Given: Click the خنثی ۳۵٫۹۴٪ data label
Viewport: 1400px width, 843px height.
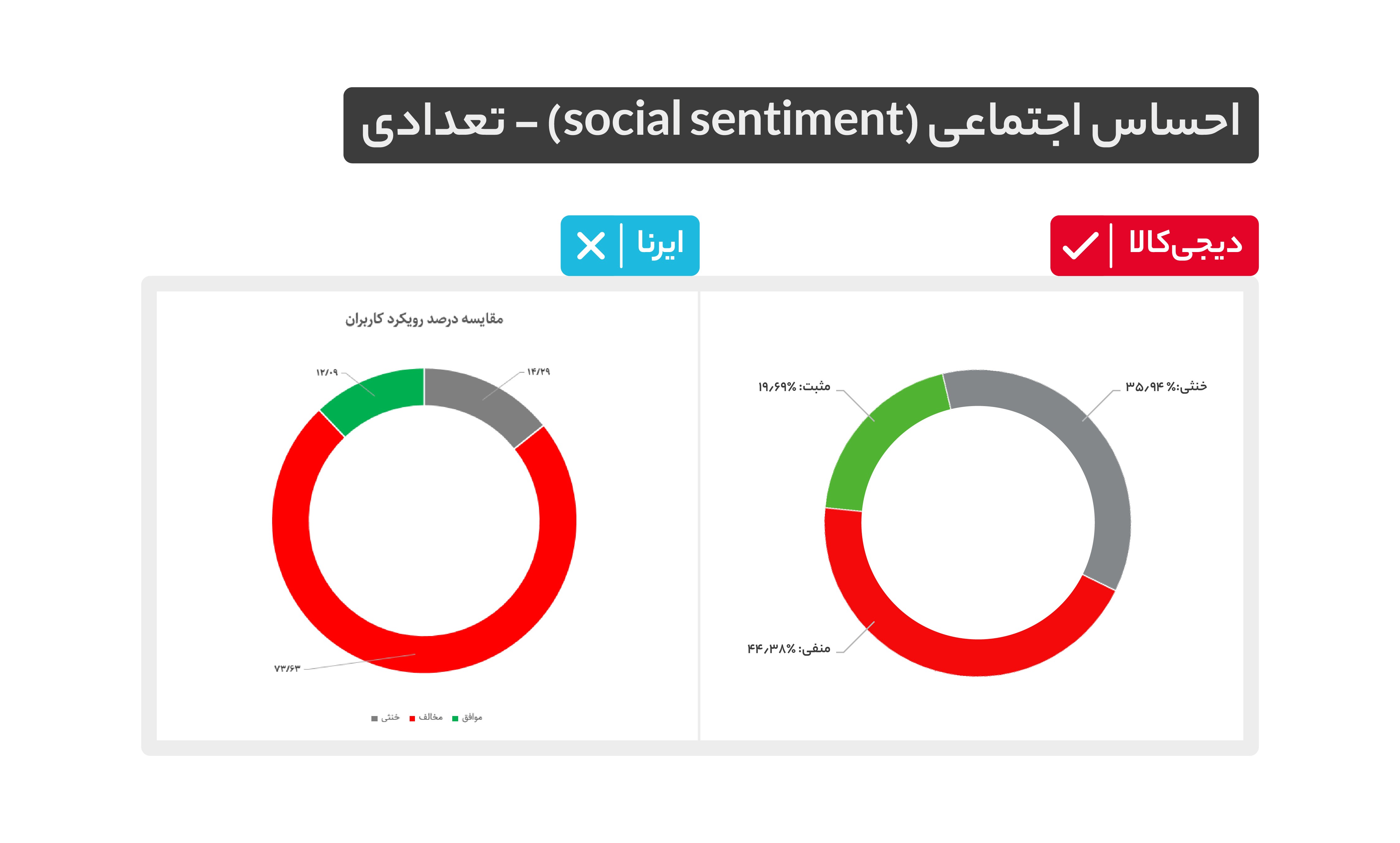Looking at the screenshot, I should [1165, 387].
